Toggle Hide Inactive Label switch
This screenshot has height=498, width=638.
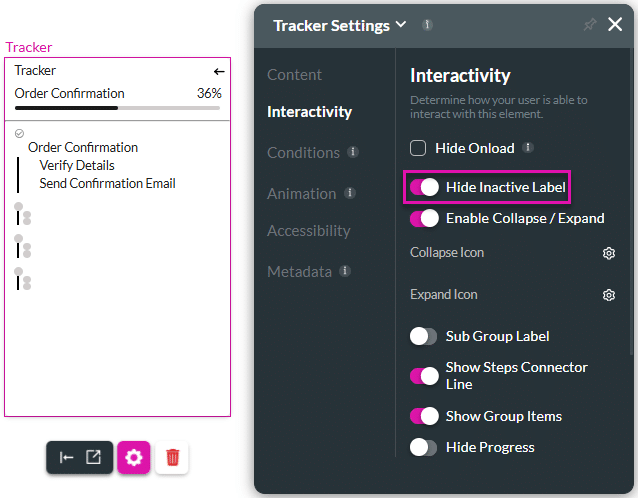(424, 187)
